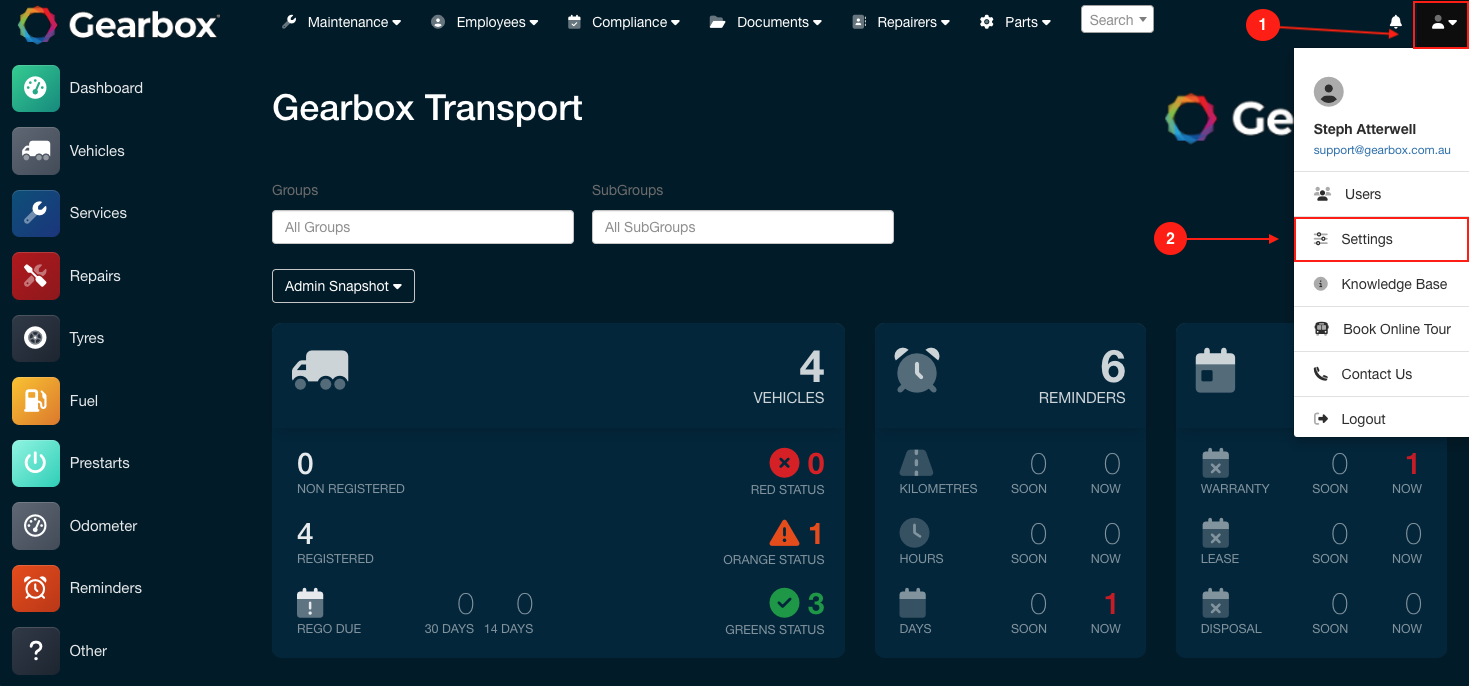
Task: Click the All SubGroups input field
Action: [x=743, y=227]
